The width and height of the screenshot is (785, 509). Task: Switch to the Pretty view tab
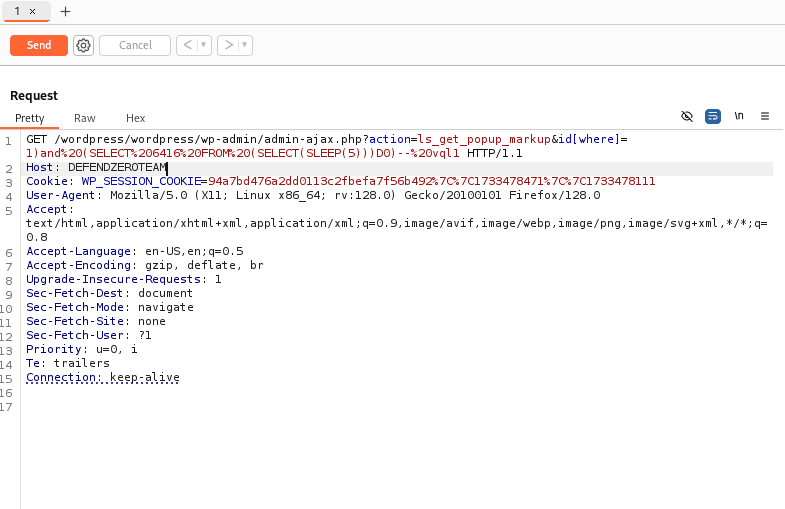click(30, 118)
